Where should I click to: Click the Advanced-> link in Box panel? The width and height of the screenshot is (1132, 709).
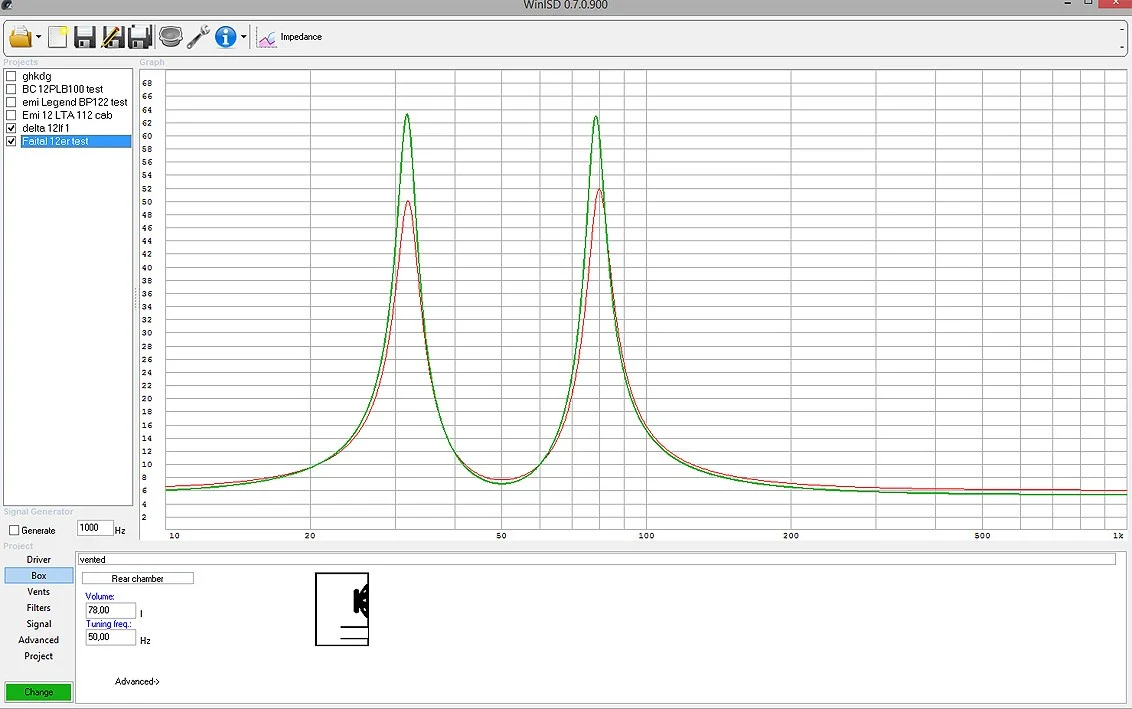point(137,682)
